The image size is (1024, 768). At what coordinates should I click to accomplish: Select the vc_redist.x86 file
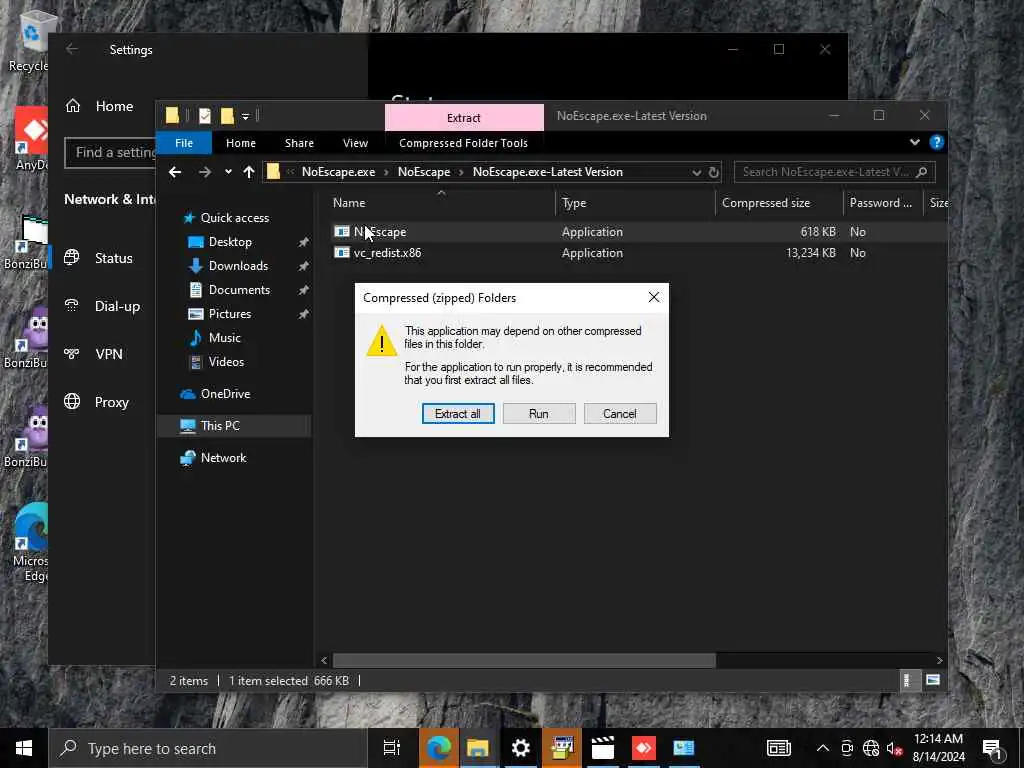pos(387,253)
